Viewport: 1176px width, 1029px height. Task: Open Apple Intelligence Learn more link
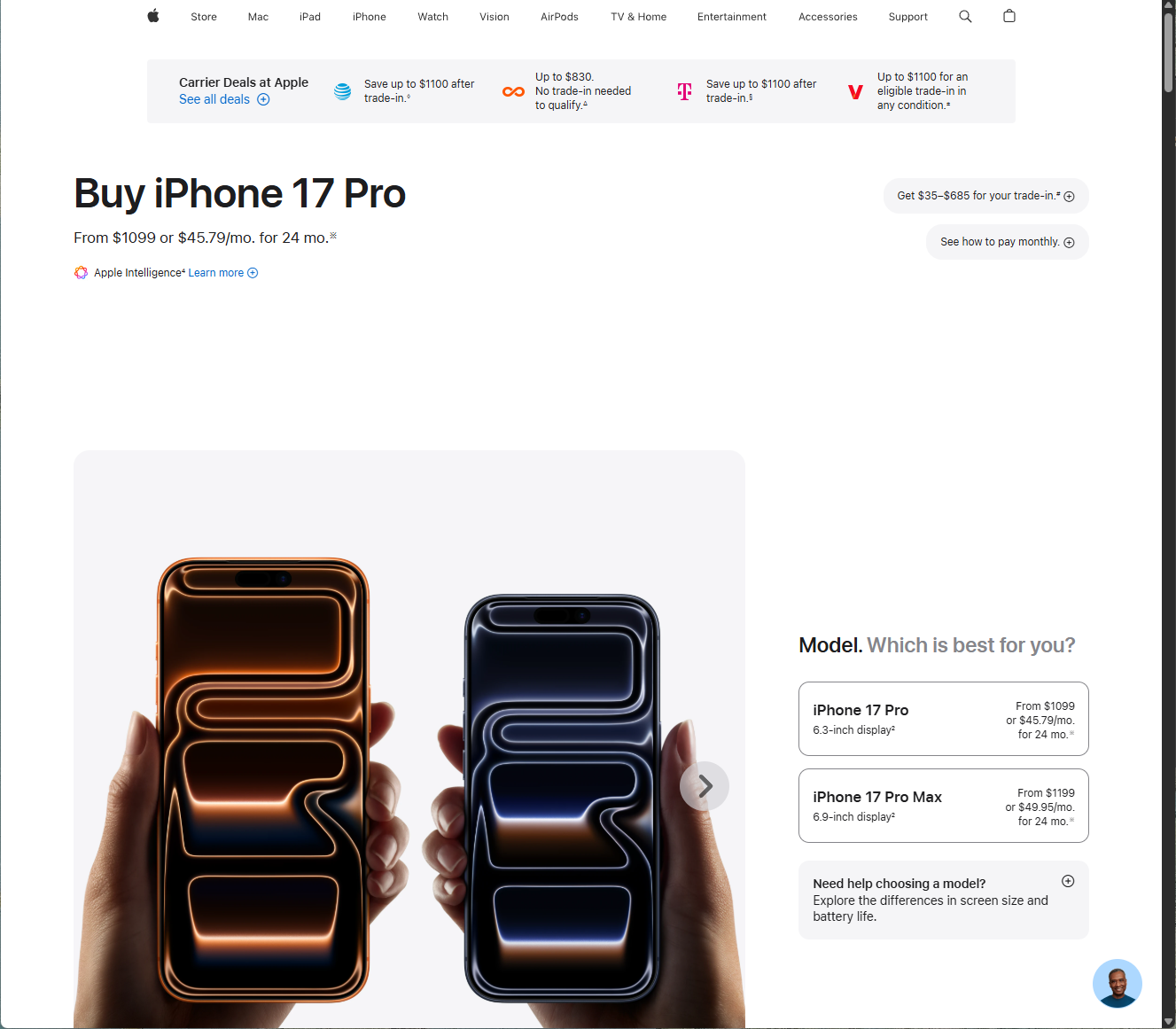223,273
